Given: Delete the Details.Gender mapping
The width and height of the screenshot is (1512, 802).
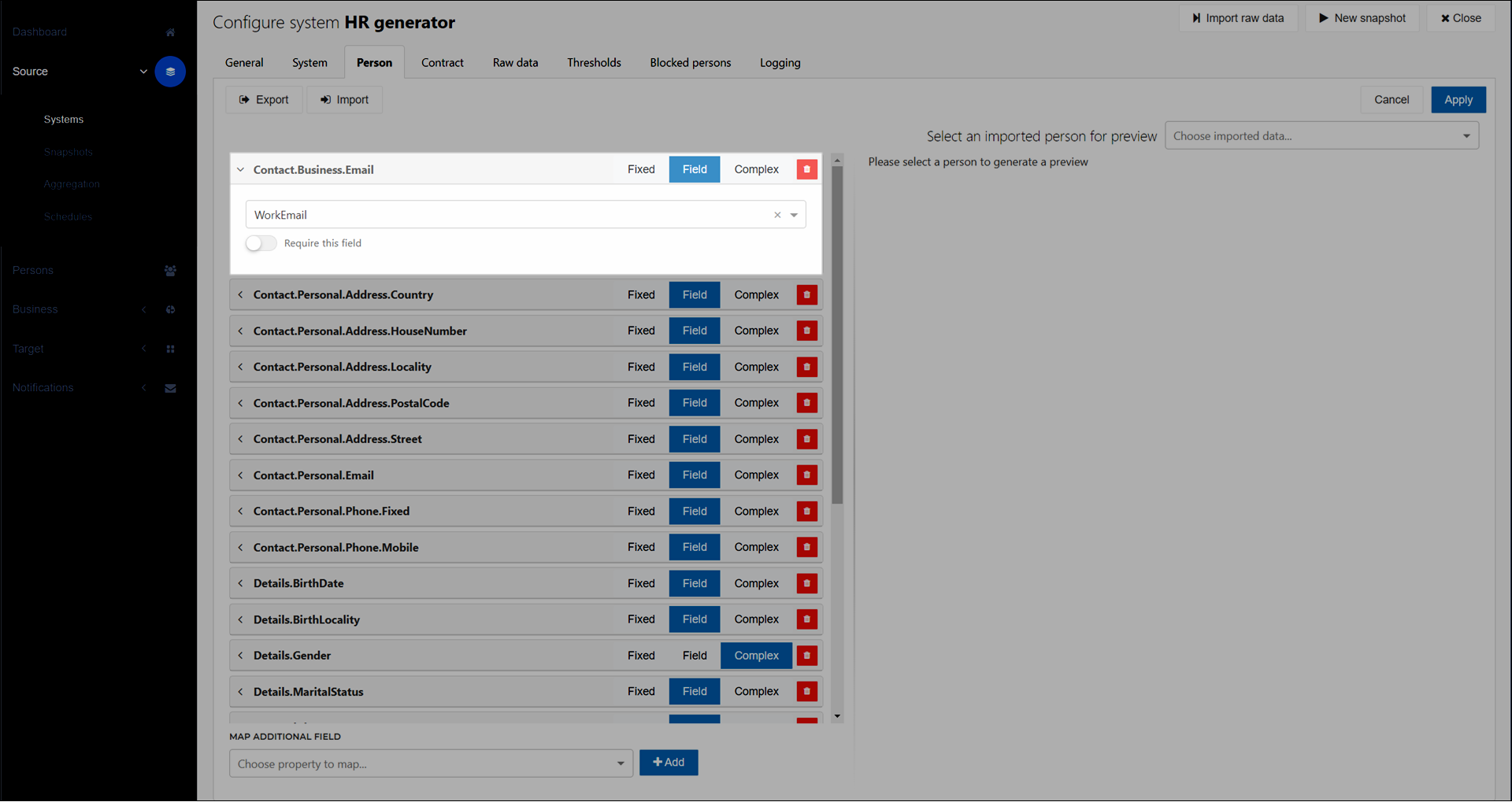Looking at the screenshot, I should pyautogui.click(x=806, y=656).
